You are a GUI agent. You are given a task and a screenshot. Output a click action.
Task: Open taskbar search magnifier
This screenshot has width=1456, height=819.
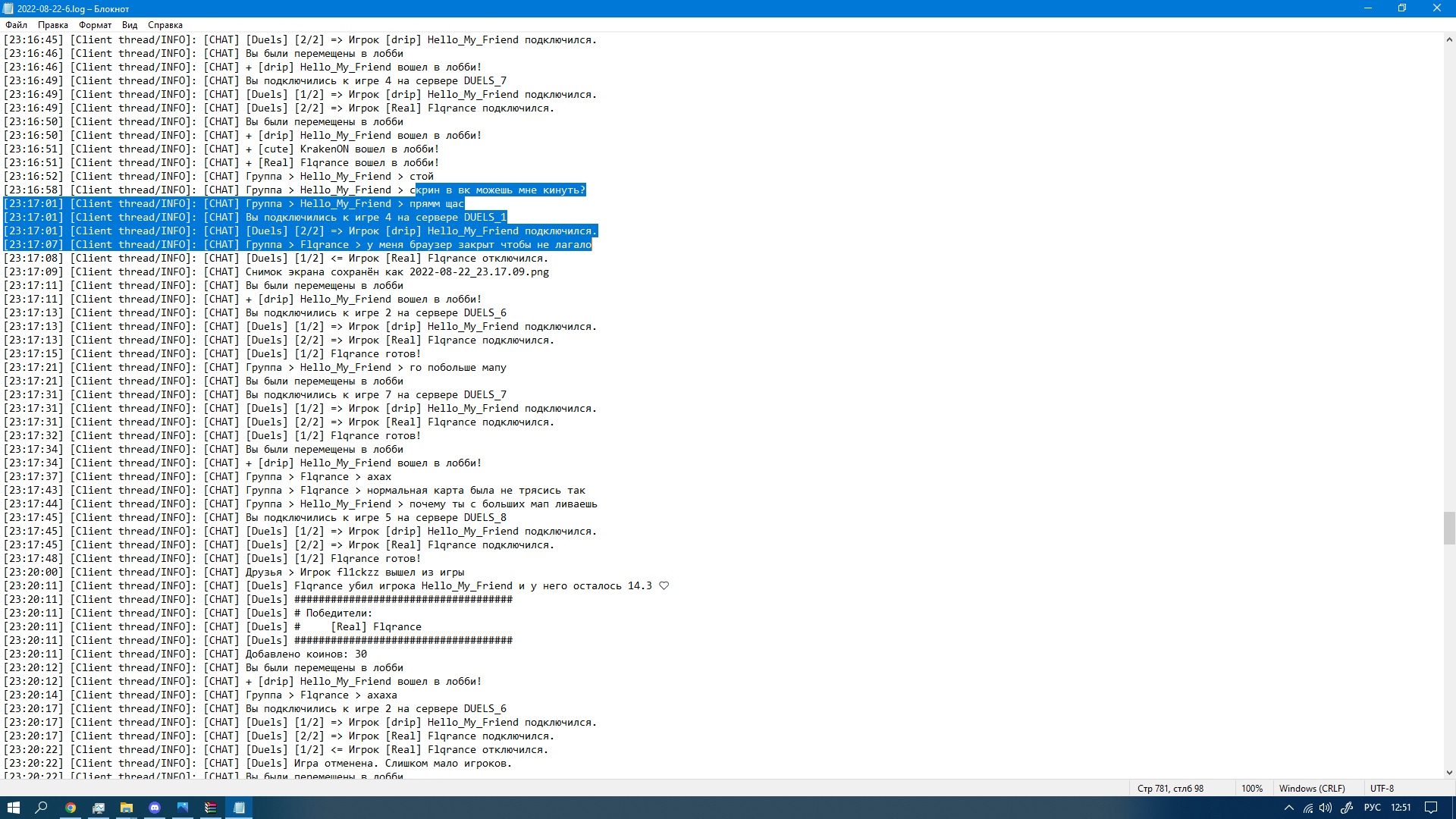(42, 808)
